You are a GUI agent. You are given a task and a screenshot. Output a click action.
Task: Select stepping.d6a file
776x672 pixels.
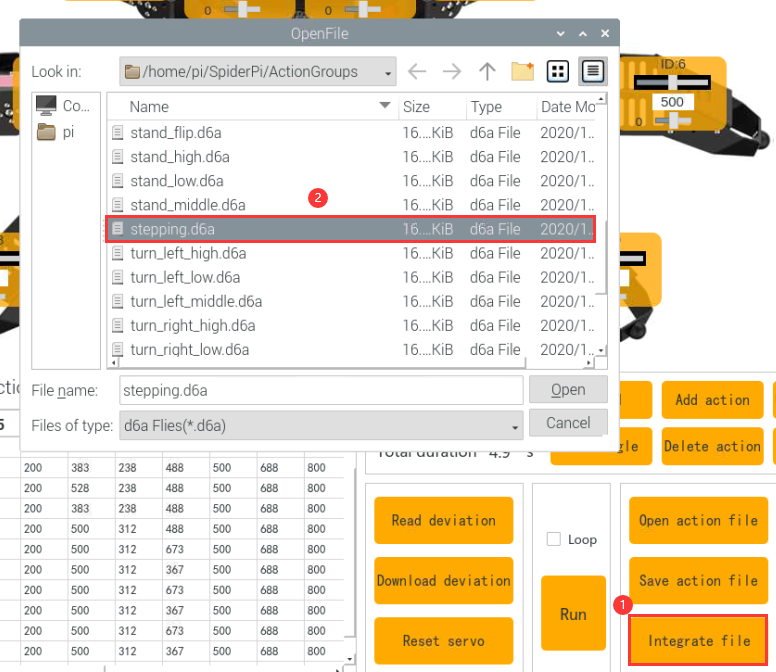(x=351, y=229)
